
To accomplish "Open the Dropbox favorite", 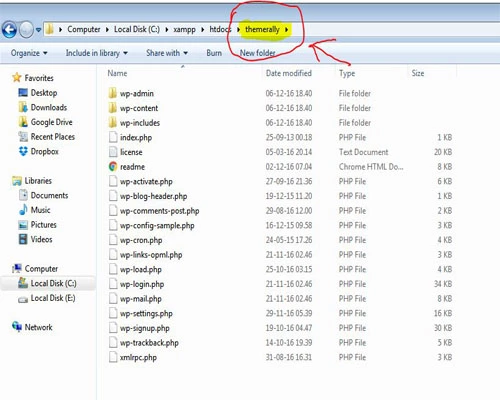I will click(x=44, y=151).
